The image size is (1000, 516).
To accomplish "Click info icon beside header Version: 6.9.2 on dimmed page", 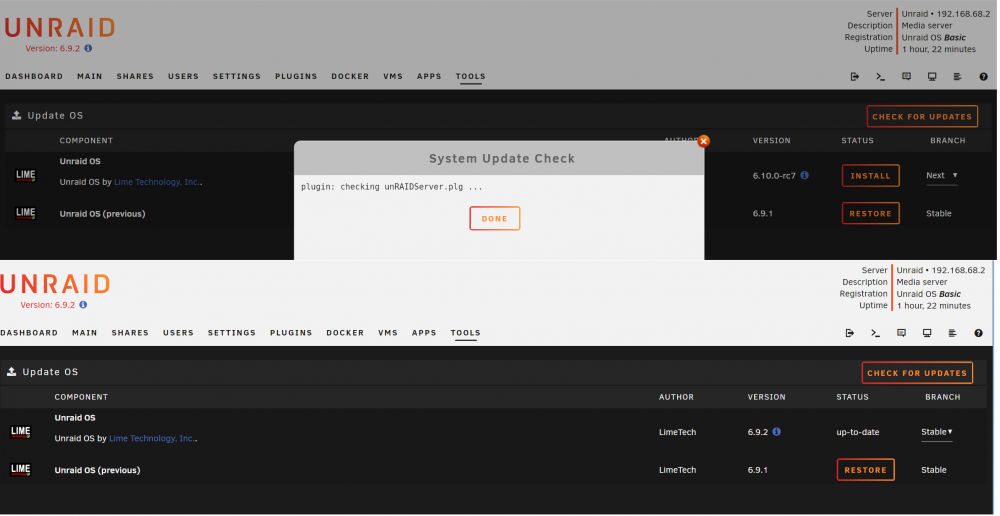I will click(x=88, y=48).
